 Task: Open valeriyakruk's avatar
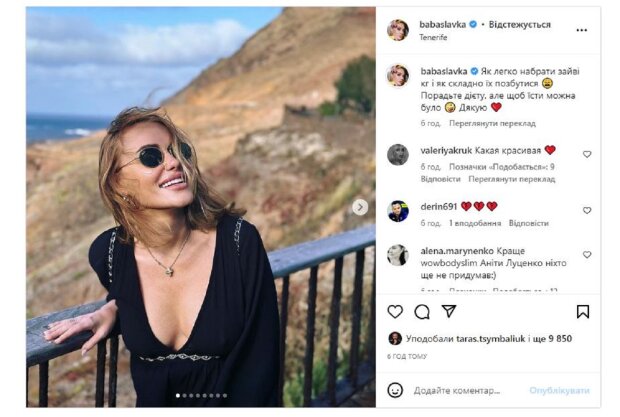tap(397, 154)
